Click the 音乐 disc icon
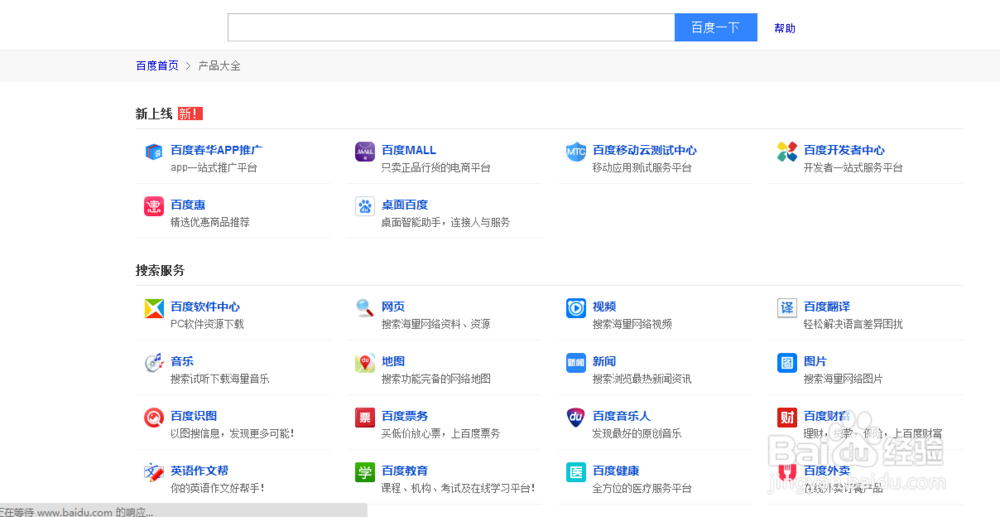 coord(154,363)
